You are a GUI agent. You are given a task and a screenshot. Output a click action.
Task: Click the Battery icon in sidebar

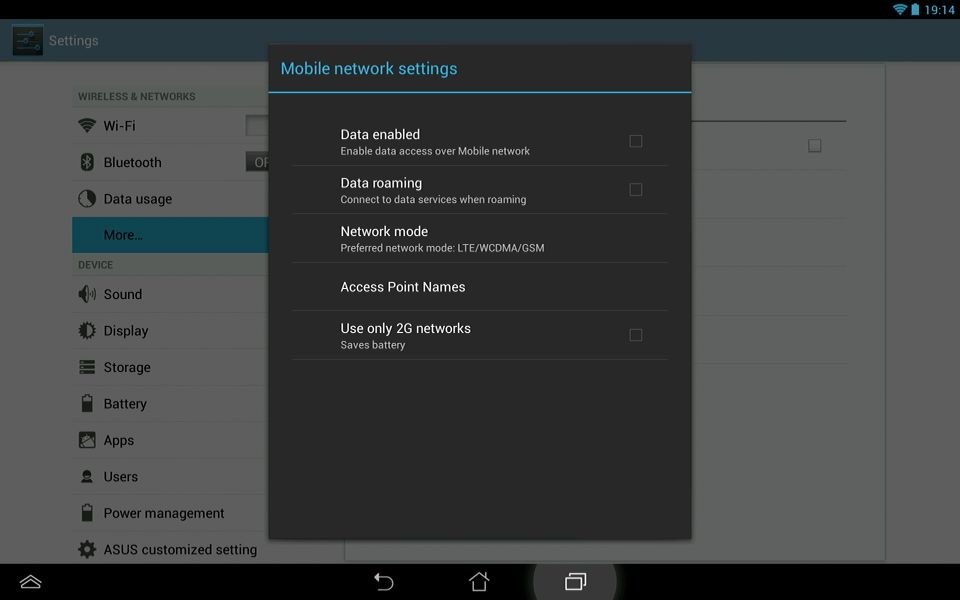(x=87, y=403)
